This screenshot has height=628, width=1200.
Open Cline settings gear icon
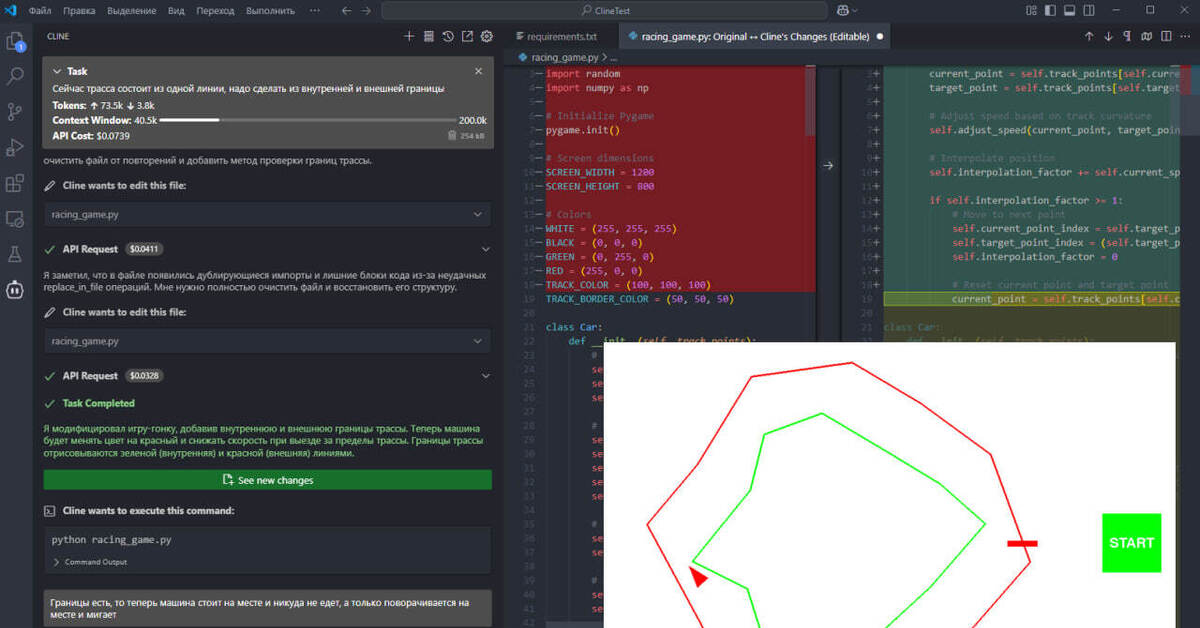click(487, 36)
